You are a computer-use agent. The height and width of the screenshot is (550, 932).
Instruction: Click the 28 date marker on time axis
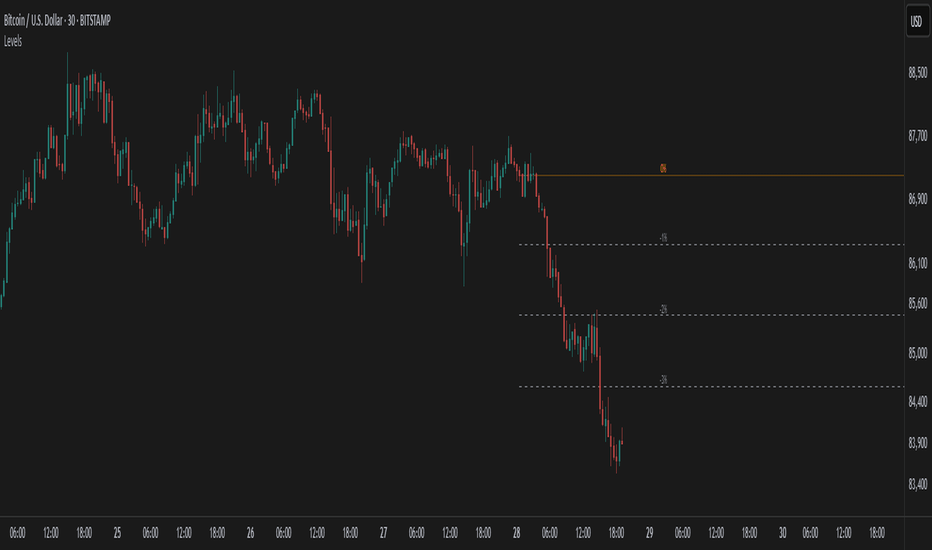pyautogui.click(x=517, y=533)
